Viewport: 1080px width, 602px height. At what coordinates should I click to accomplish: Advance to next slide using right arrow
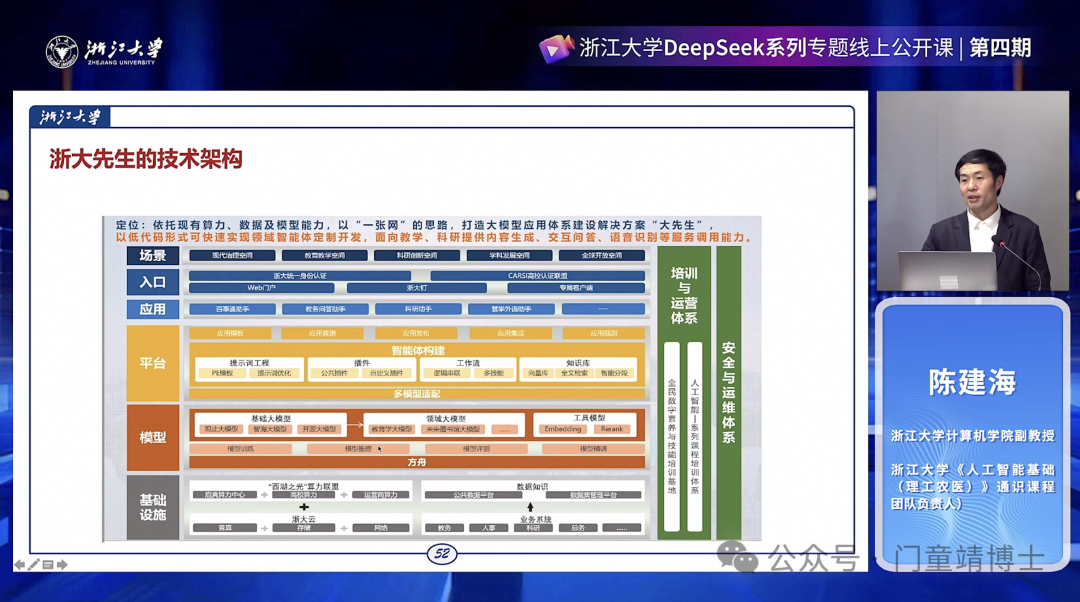(x=62, y=565)
